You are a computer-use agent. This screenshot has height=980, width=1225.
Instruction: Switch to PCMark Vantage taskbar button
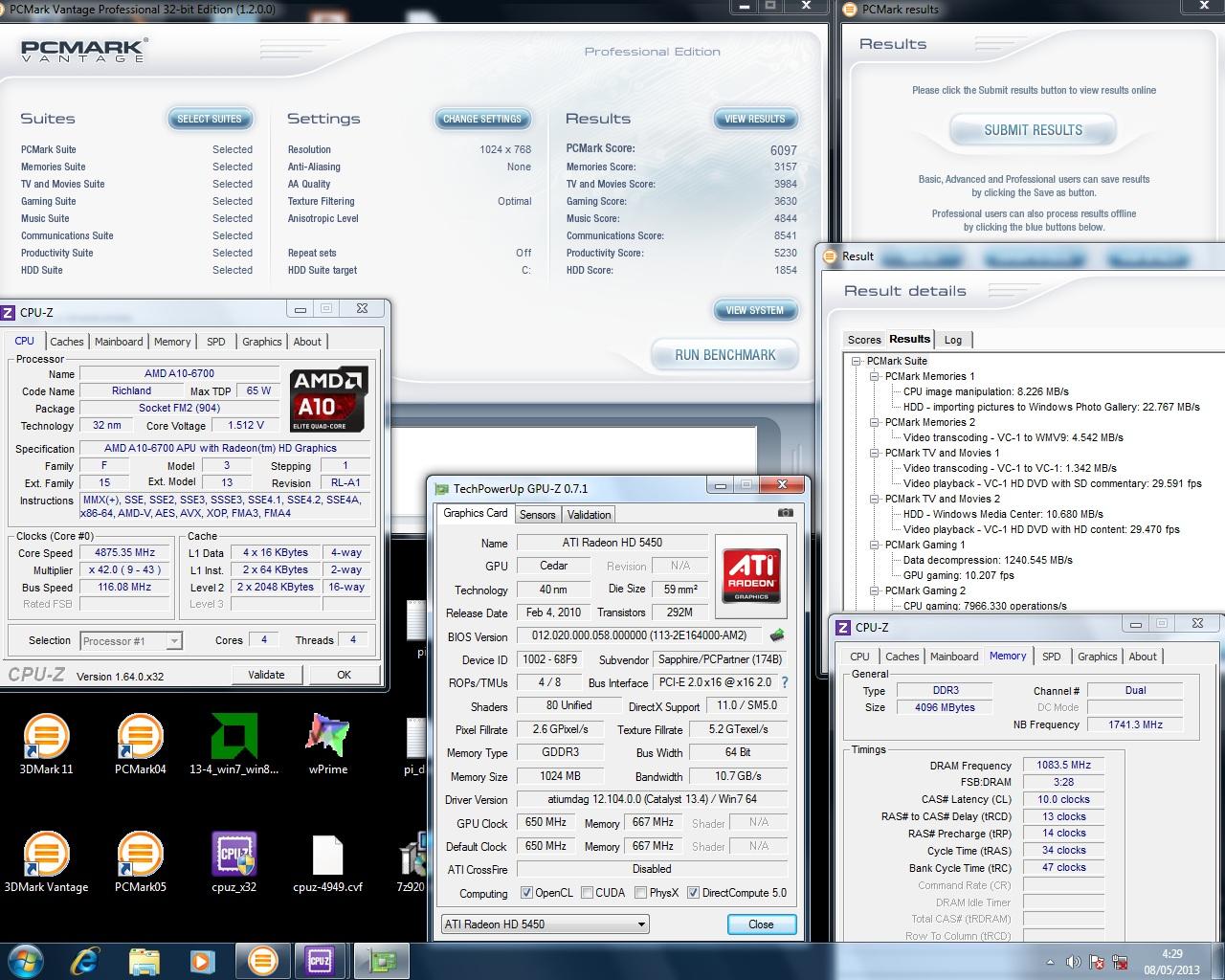point(263,960)
